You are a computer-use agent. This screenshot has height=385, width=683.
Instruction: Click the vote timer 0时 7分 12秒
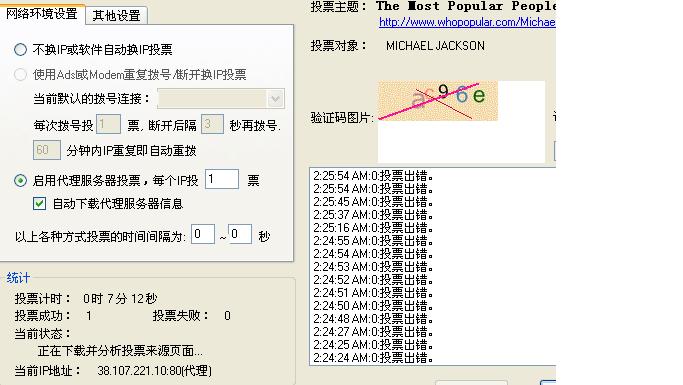coord(120,299)
